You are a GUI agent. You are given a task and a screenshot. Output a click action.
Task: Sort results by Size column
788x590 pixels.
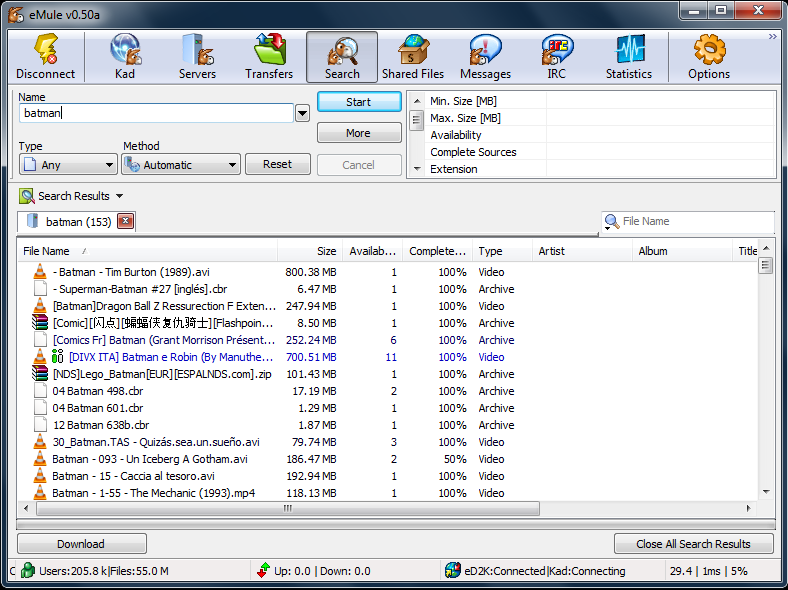tap(310, 251)
